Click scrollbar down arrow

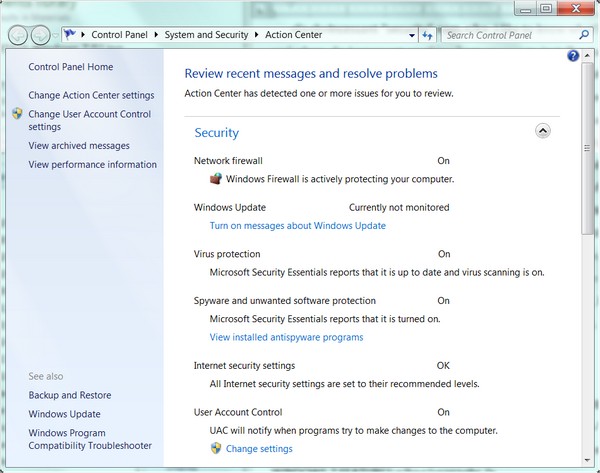point(587,460)
